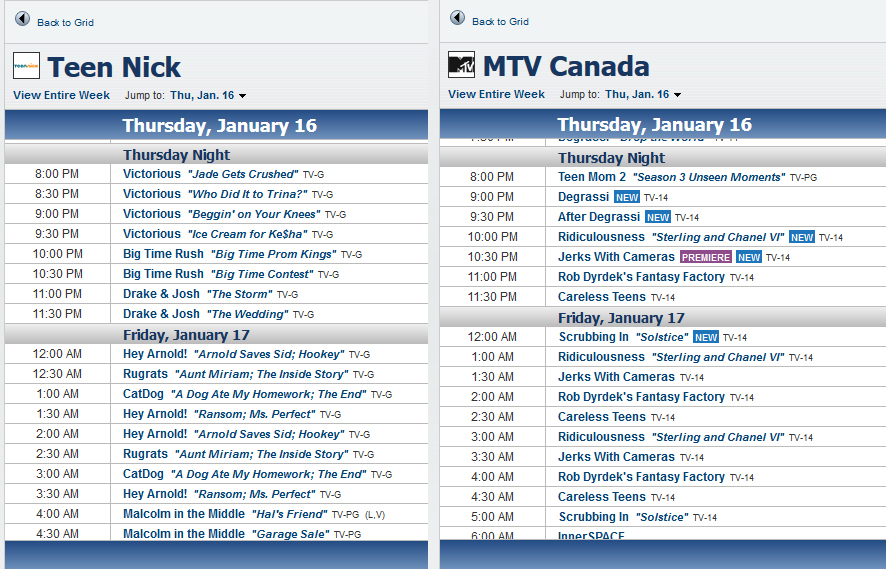View Teen Nick's entire week schedule
This screenshot has width=886, height=569.
coord(61,95)
